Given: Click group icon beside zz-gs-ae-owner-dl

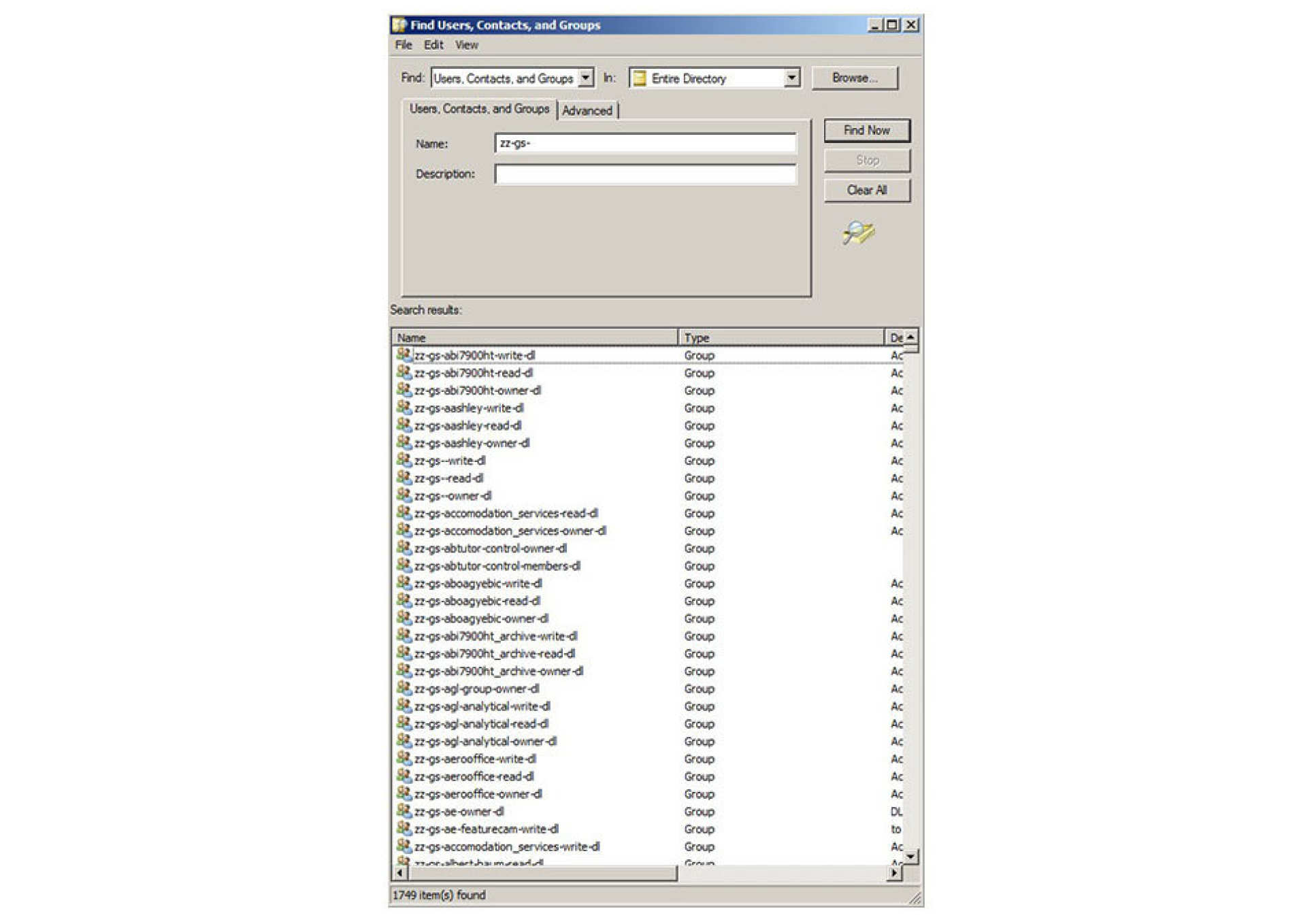Looking at the screenshot, I should (x=404, y=811).
